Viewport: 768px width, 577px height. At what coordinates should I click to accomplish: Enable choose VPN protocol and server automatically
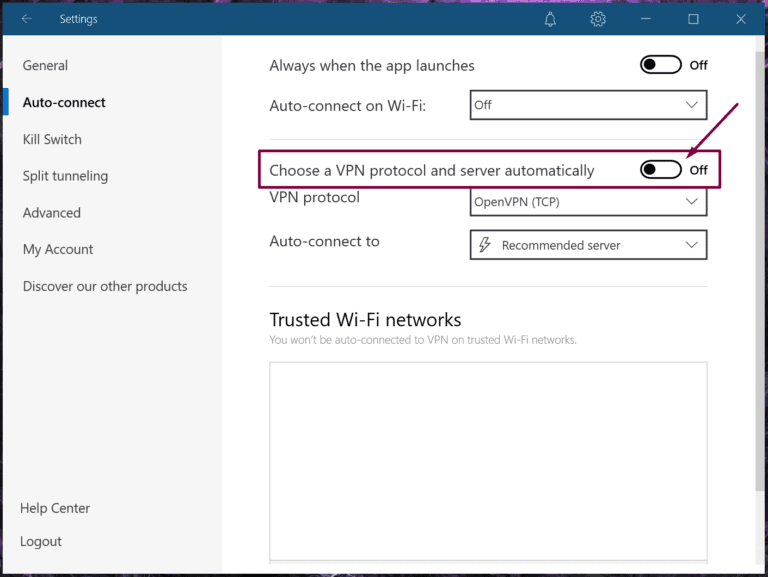[x=661, y=170]
